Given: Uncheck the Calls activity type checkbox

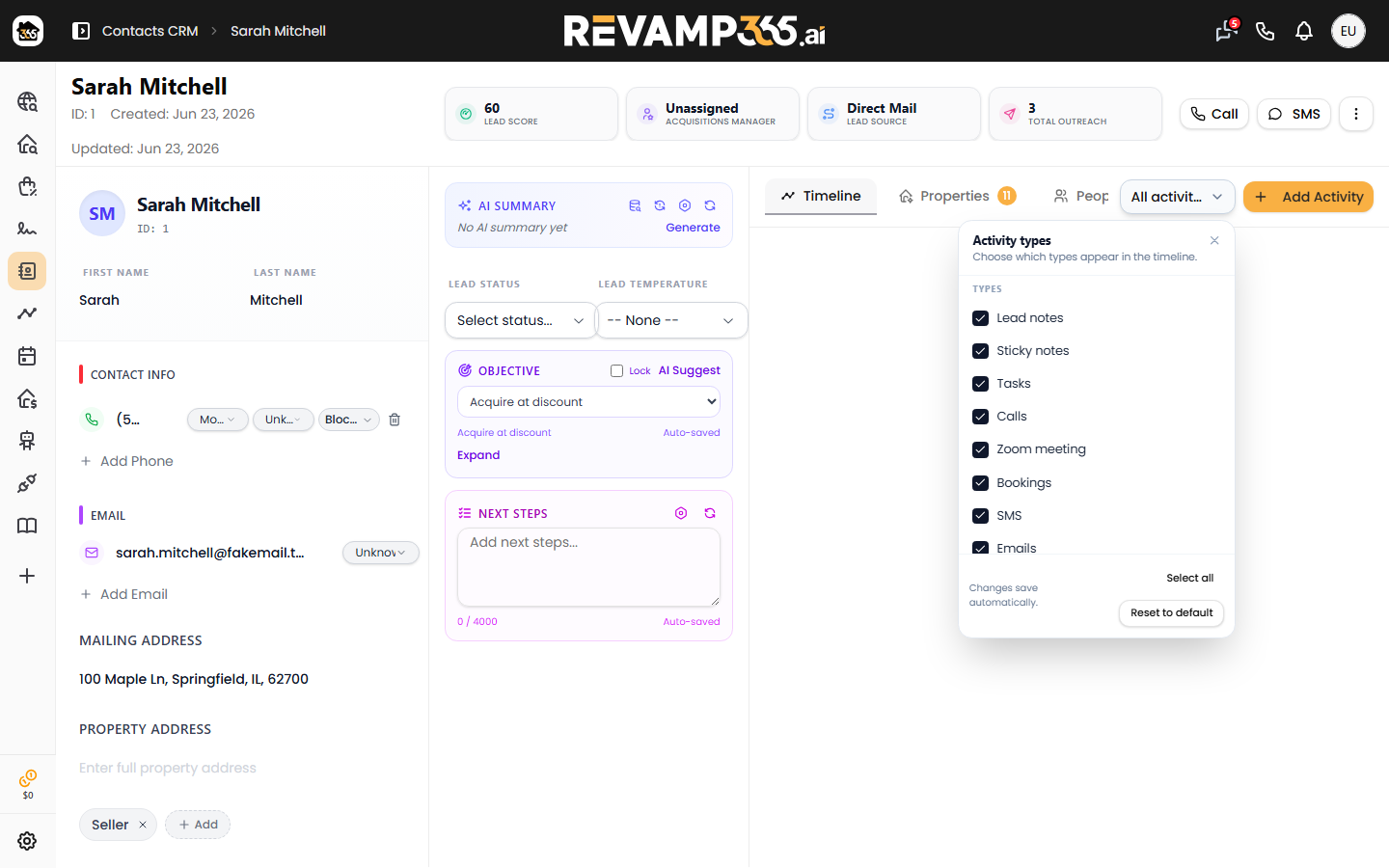Looking at the screenshot, I should tap(981, 417).
